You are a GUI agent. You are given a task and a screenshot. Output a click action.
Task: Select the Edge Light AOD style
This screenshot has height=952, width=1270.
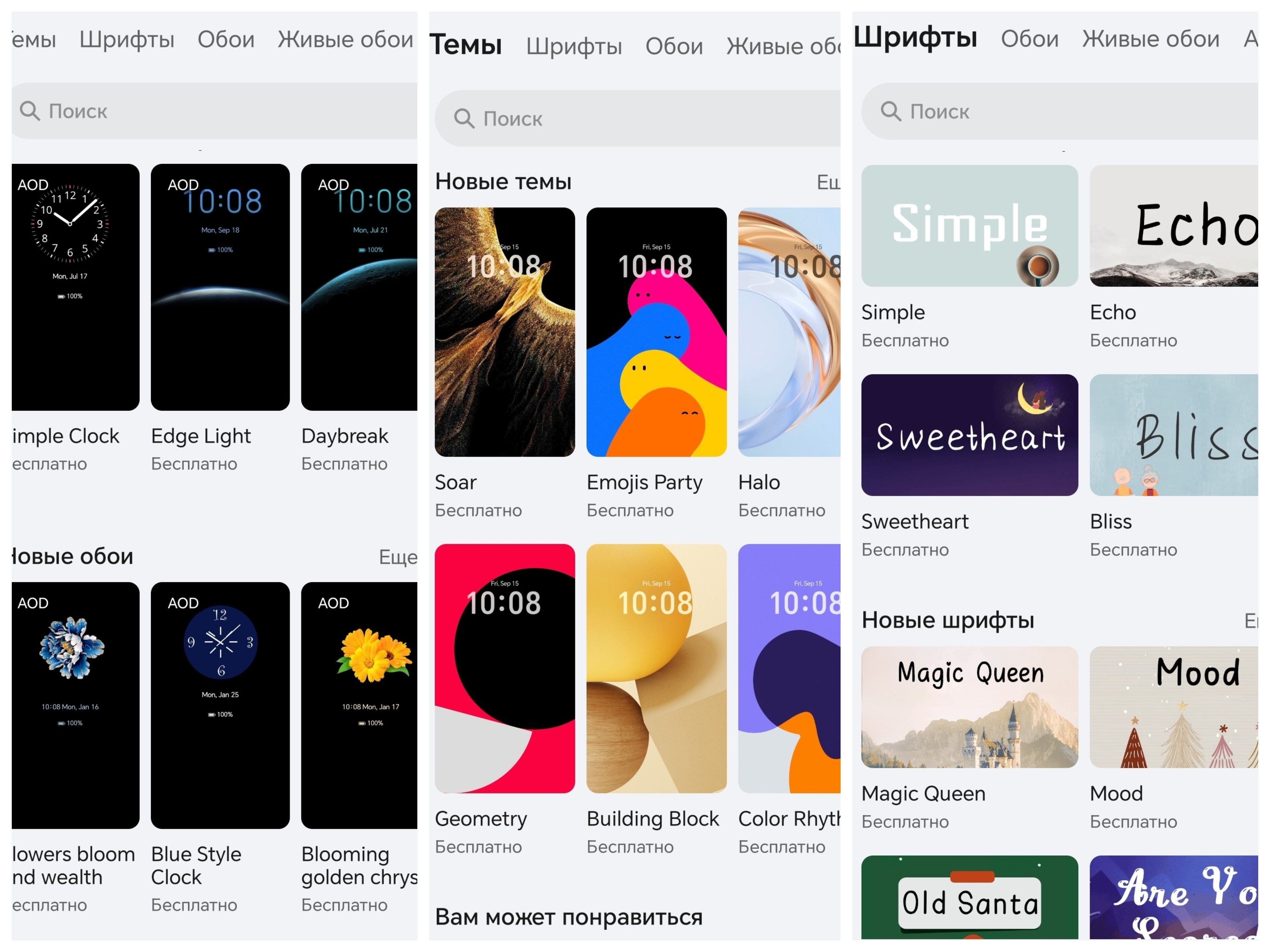pyautogui.click(x=220, y=288)
